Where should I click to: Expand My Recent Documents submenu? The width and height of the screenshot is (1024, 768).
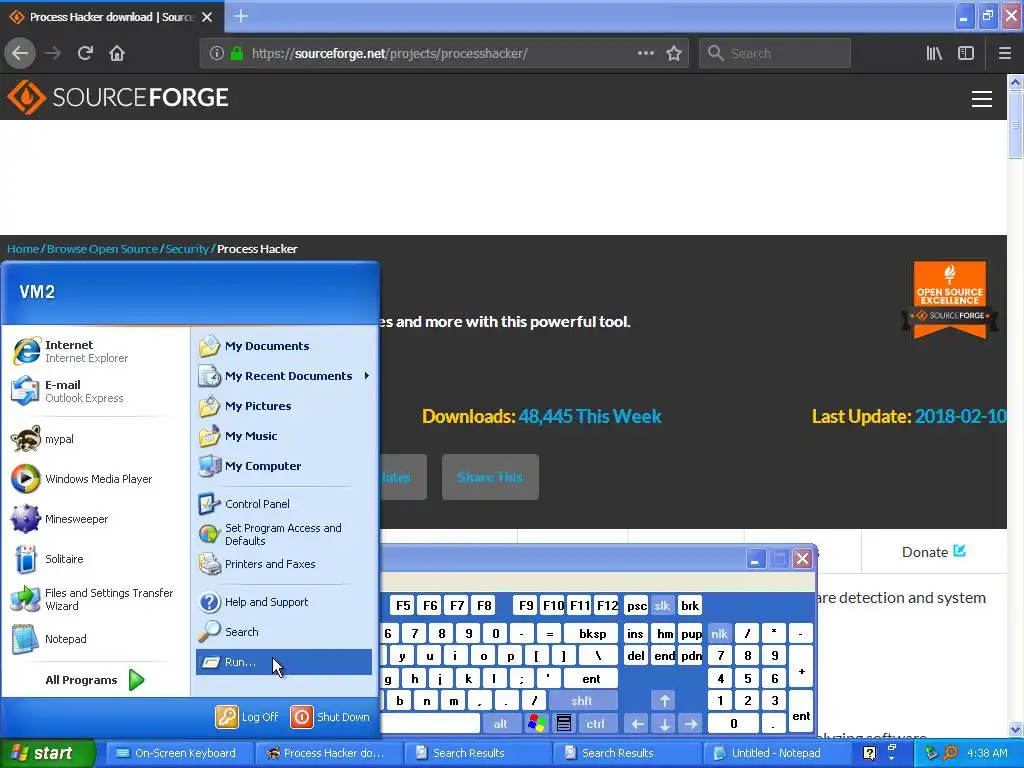(284, 376)
